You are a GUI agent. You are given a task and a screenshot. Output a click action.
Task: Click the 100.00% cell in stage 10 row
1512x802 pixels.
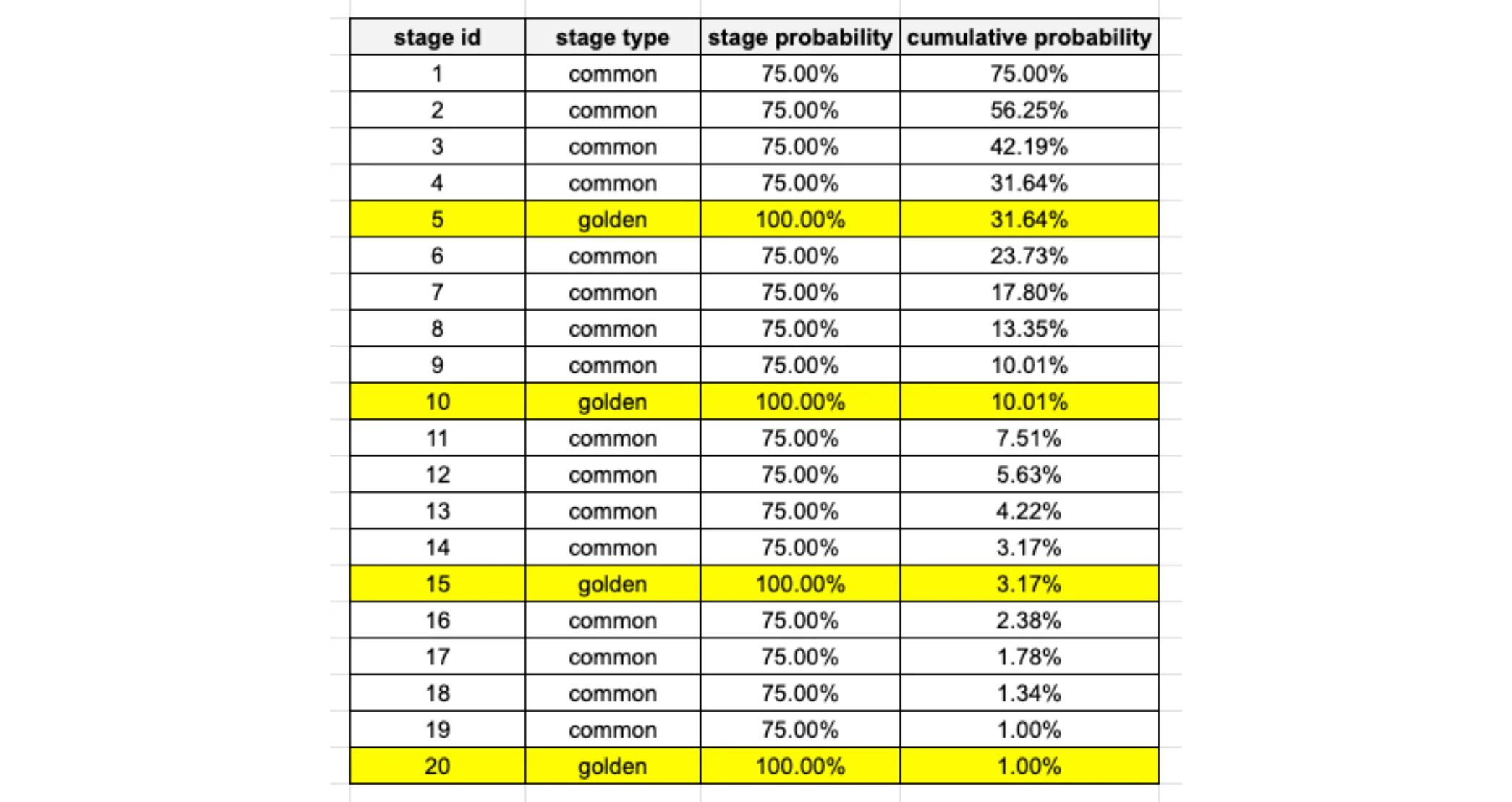(799, 402)
